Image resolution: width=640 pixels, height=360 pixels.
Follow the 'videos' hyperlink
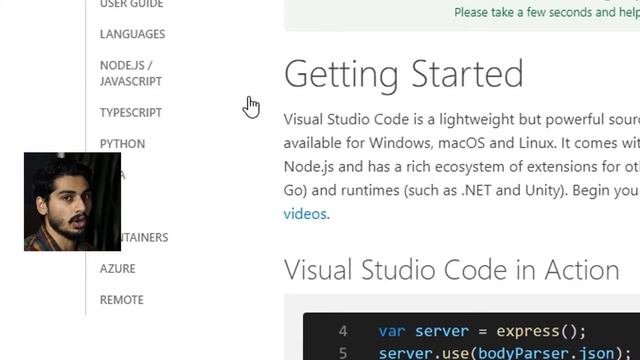305,214
